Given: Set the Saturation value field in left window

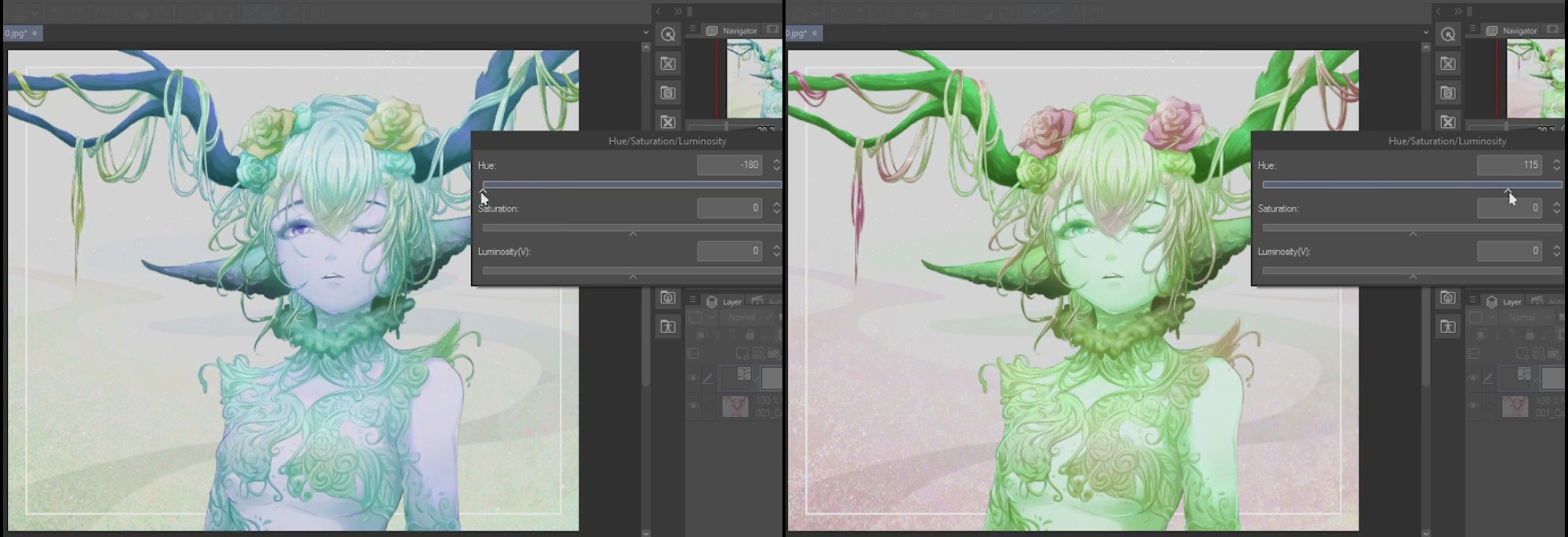Looking at the screenshot, I should tap(729, 208).
